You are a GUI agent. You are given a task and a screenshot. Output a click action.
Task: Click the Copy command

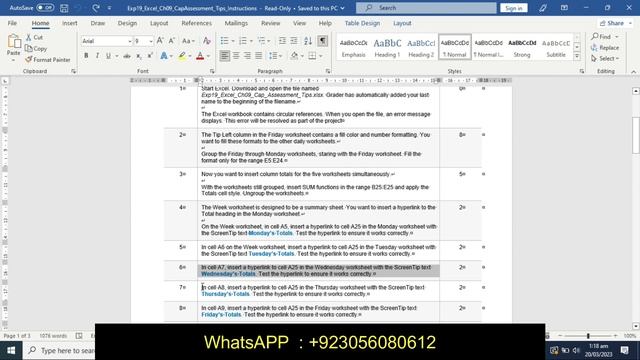pos(36,48)
